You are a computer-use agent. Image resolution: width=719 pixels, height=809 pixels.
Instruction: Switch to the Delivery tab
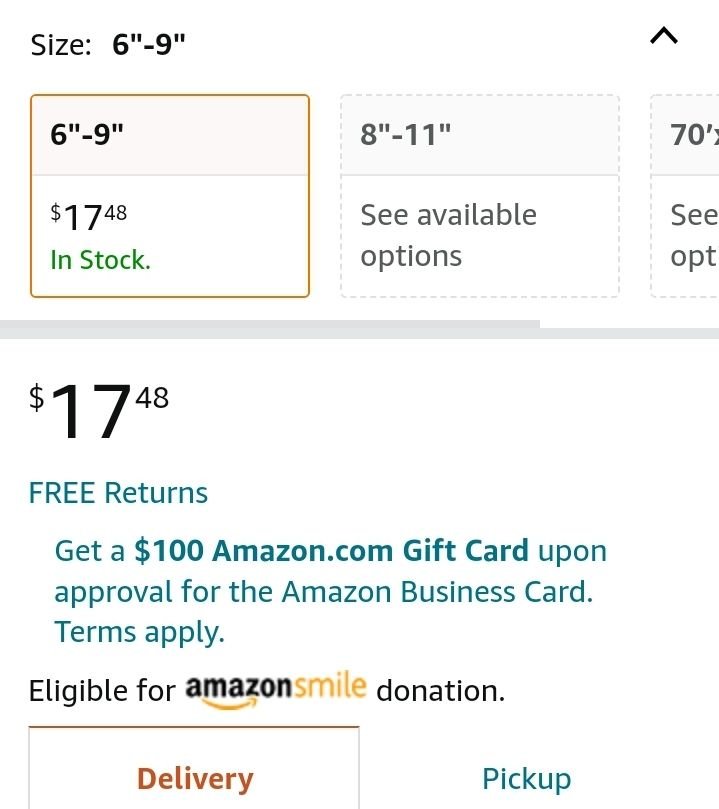194,779
